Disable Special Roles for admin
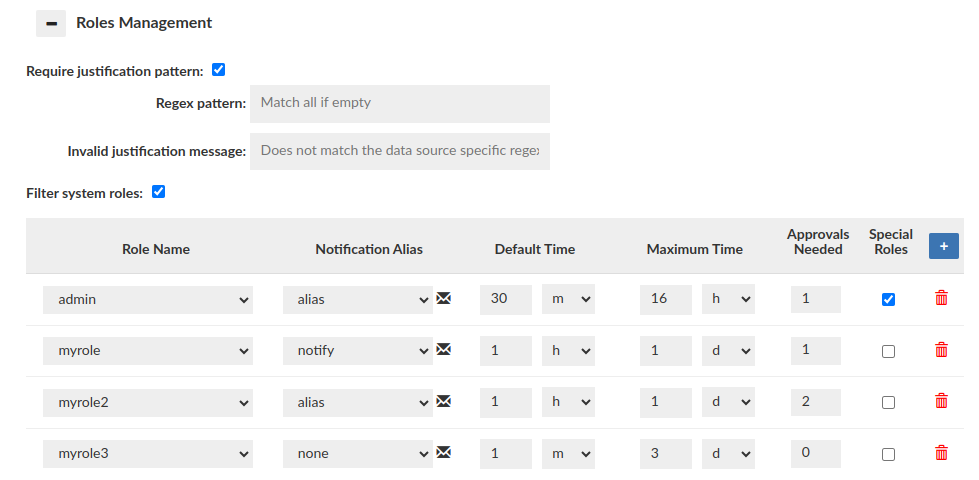The image size is (979, 480). tap(889, 299)
